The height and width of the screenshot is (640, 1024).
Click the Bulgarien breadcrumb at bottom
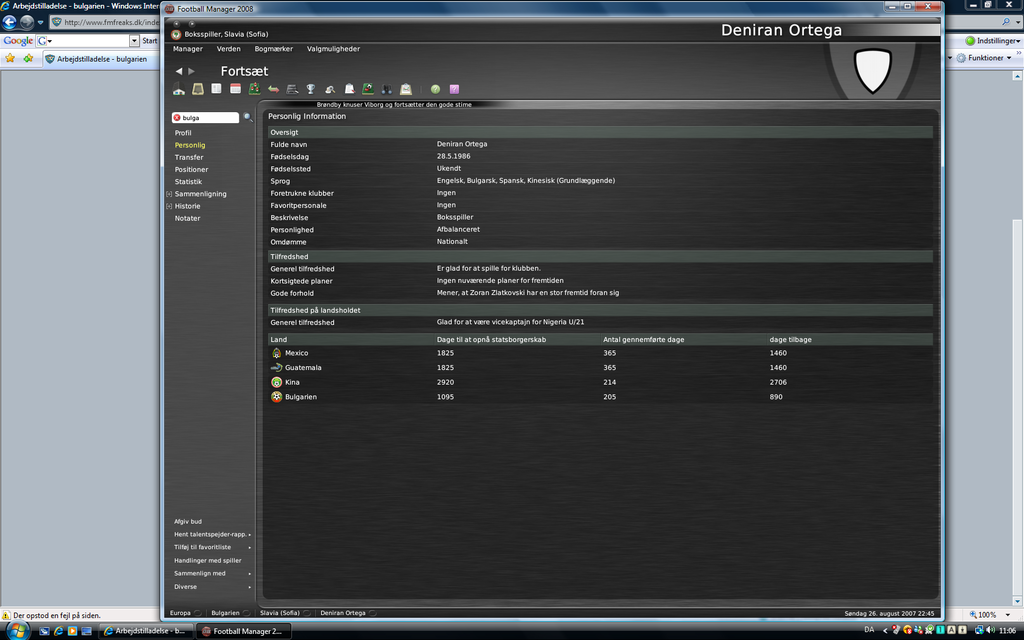pyautogui.click(x=225, y=613)
